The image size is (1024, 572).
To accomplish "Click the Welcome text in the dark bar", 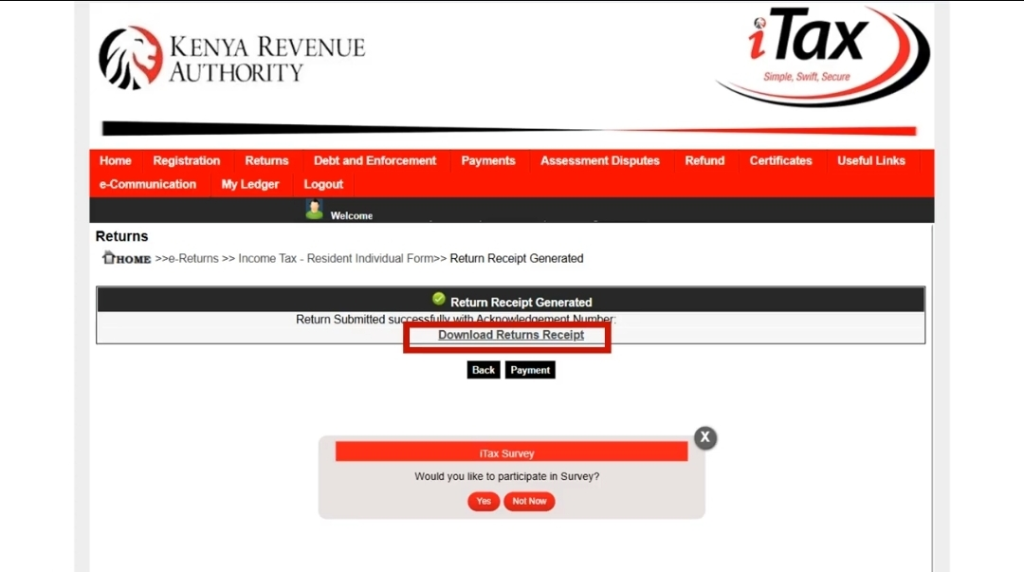I will coord(351,215).
